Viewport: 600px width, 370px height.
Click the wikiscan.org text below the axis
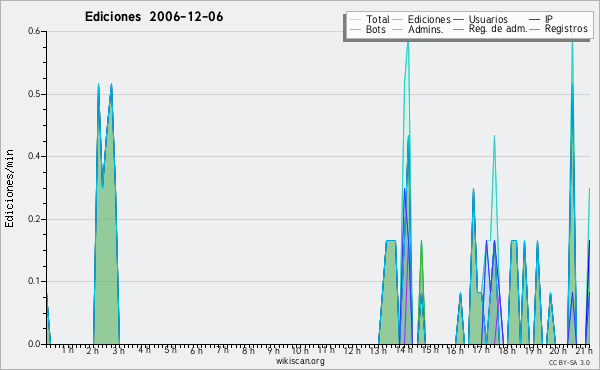click(300, 361)
